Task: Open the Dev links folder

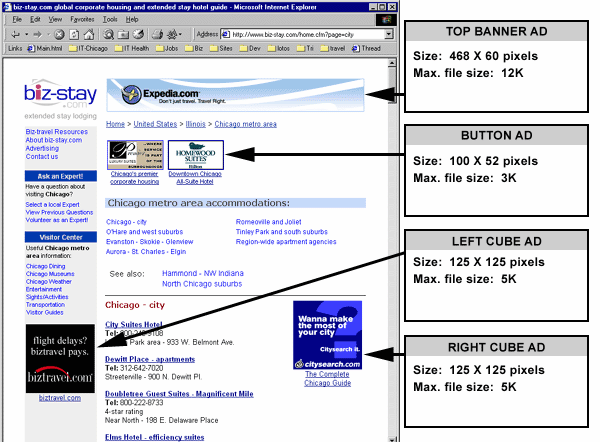Action: (250, 49)
